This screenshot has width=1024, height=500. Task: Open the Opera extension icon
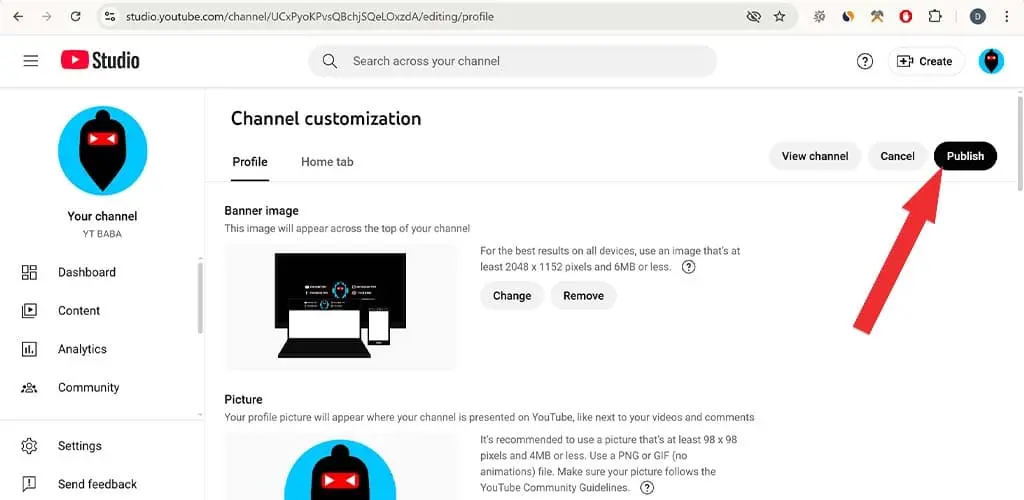point(906,17)
